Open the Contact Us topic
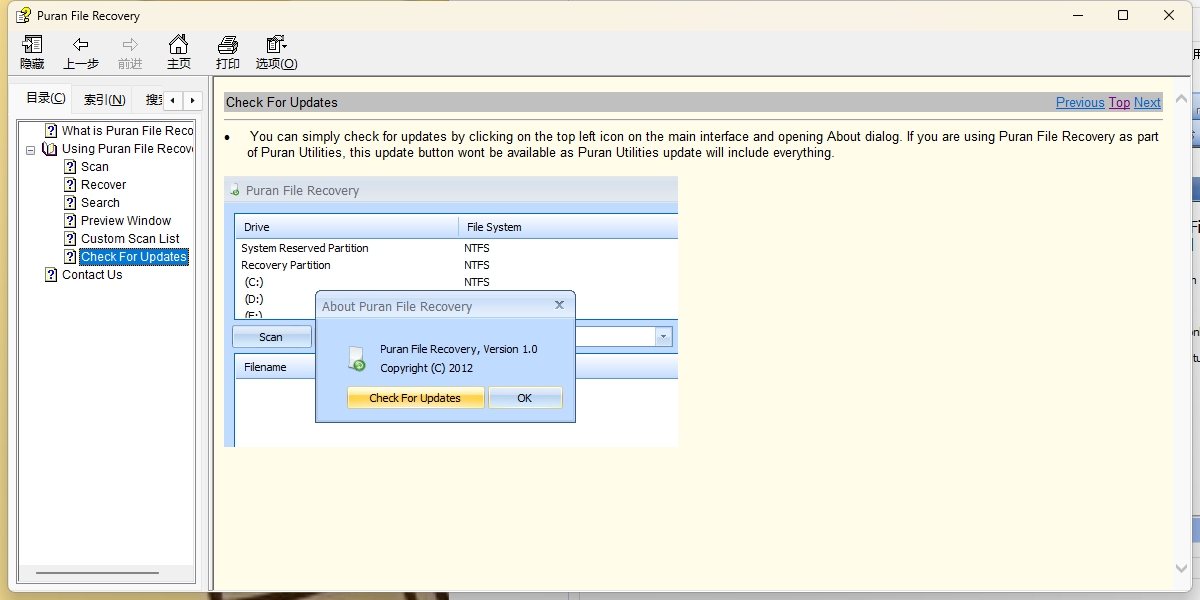The width and height of the screenshot is (1200, 600). coord(92,275)
